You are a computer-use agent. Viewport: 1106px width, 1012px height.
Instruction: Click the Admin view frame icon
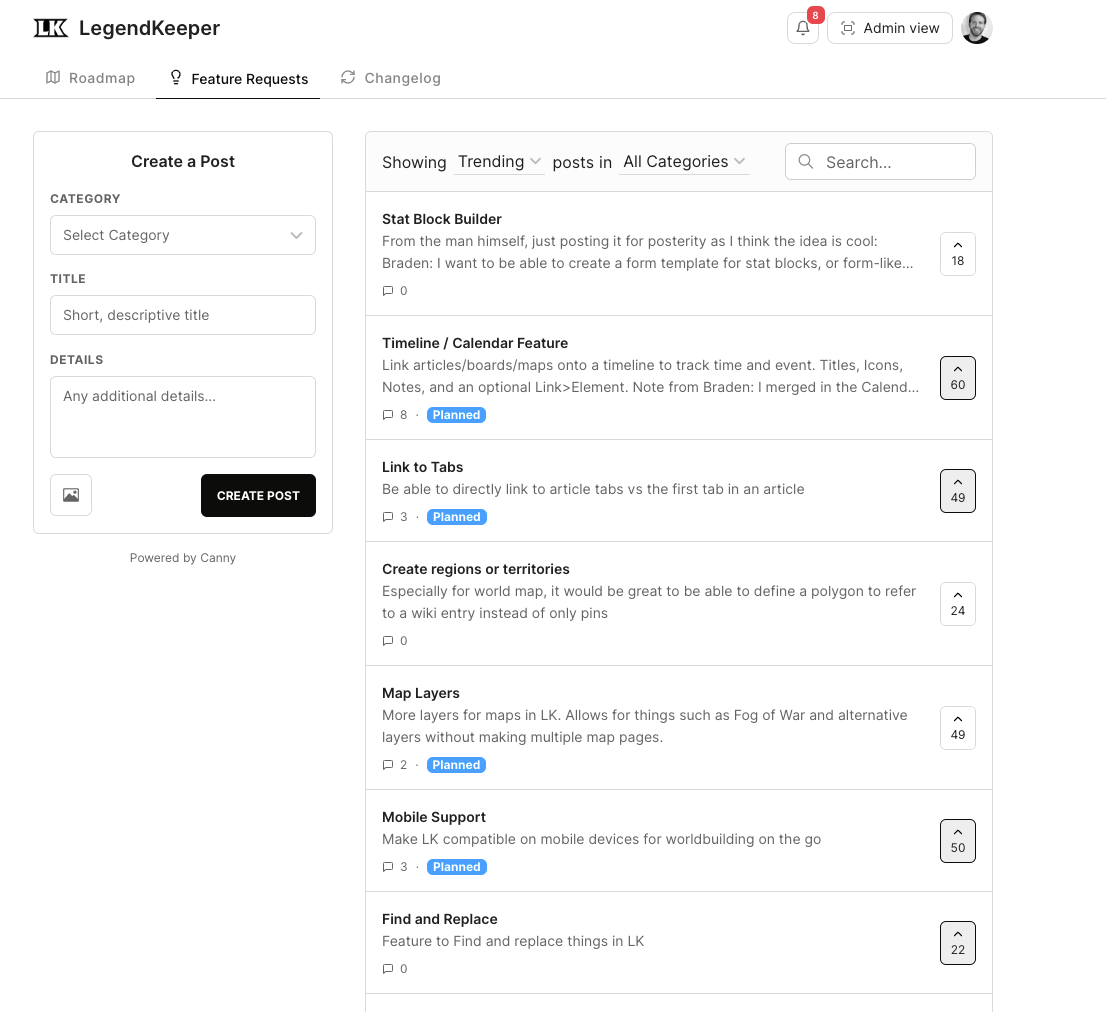(848, 28)
